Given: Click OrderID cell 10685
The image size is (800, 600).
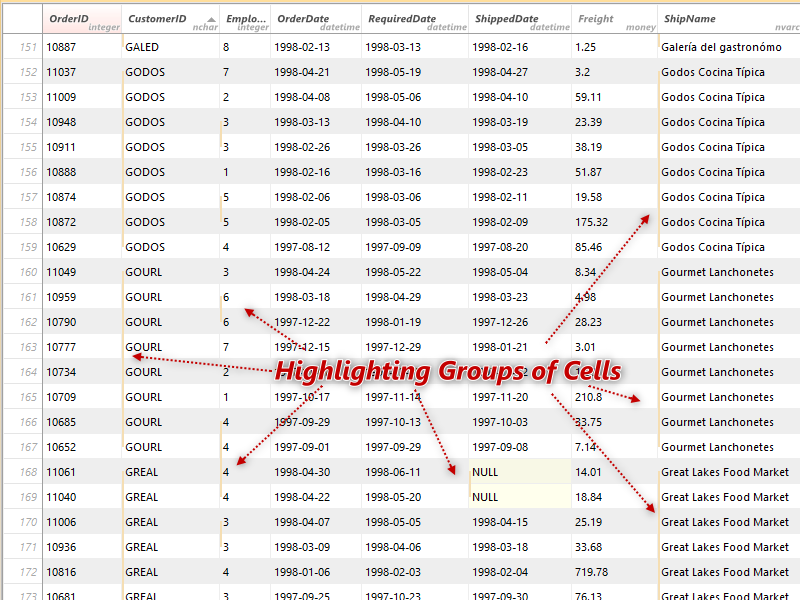Looking at the screenshot, I should (82, 422).
